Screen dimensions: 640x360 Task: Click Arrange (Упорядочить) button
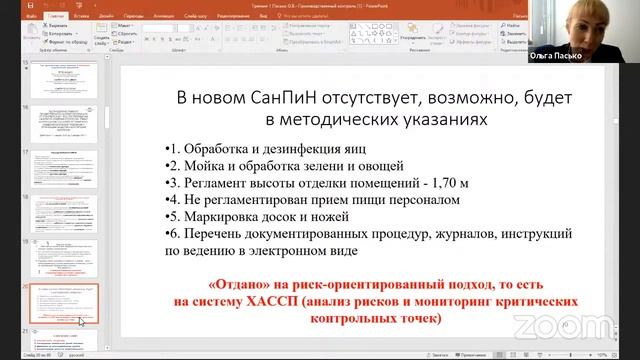click(413, 33)
